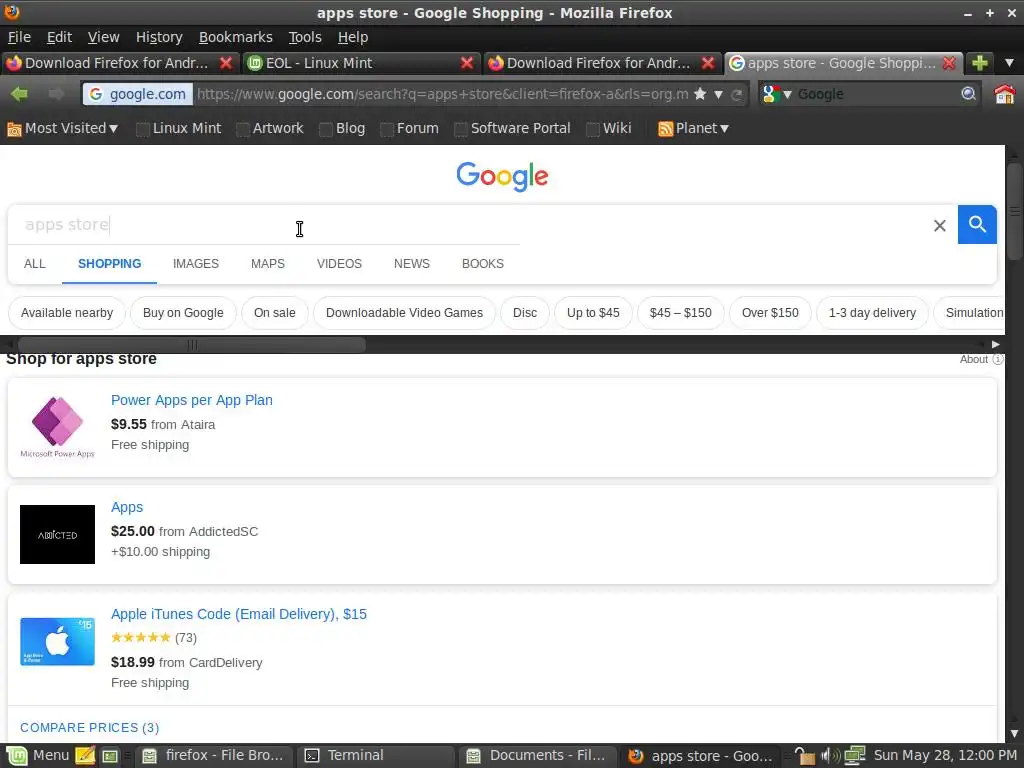Toggle the $45 – $150 price filter
The height and width of the screenshot is (768, 1024).
pyautogui.click(x=680, y=313)
